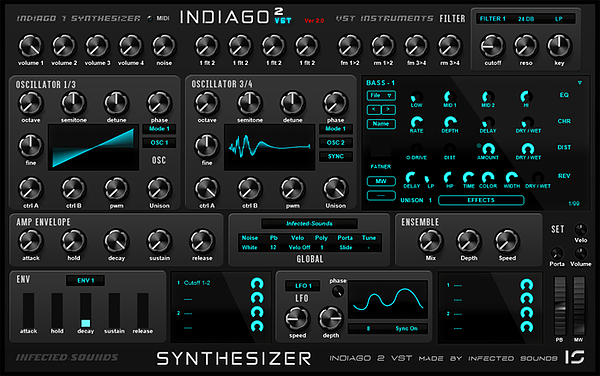This screenshot has width=600, height=376.
Task: Click the Ensemble Mix knob
Action: pyautogui.click(x=430, y=241)
